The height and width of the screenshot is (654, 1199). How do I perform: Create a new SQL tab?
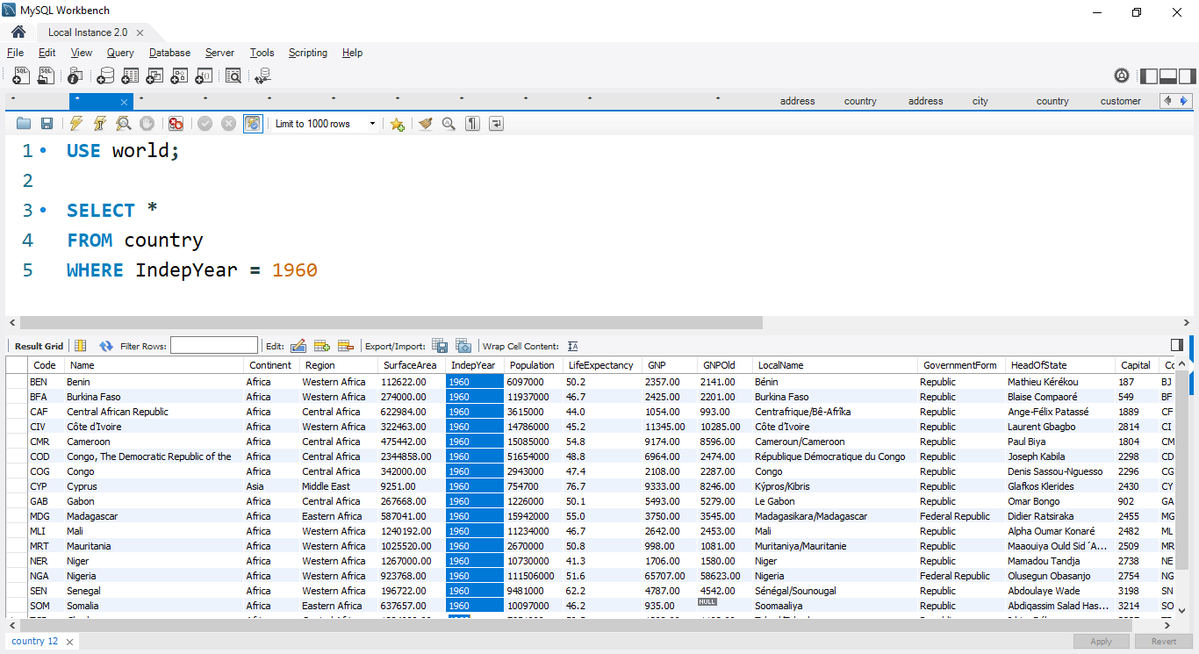pyautogui.click(x=21, y=76)
